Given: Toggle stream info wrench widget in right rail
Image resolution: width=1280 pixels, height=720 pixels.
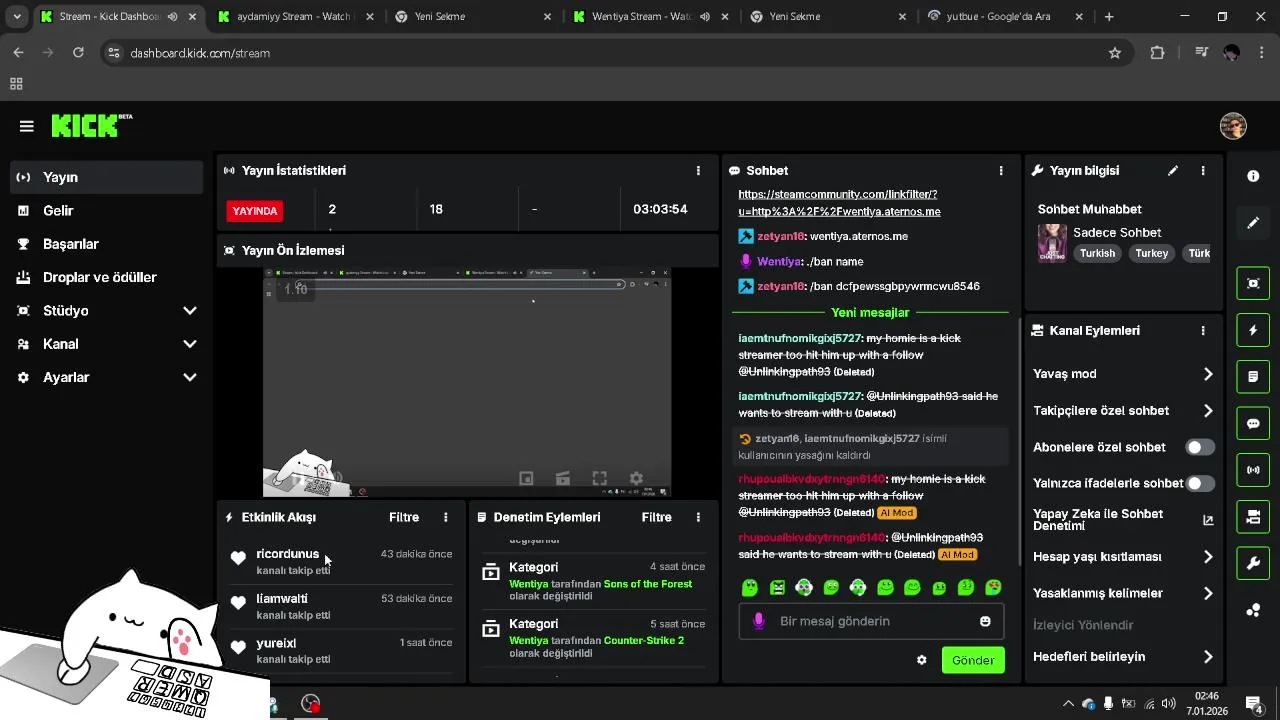Looking at the screenshot, I should (x=1253, y=563).
